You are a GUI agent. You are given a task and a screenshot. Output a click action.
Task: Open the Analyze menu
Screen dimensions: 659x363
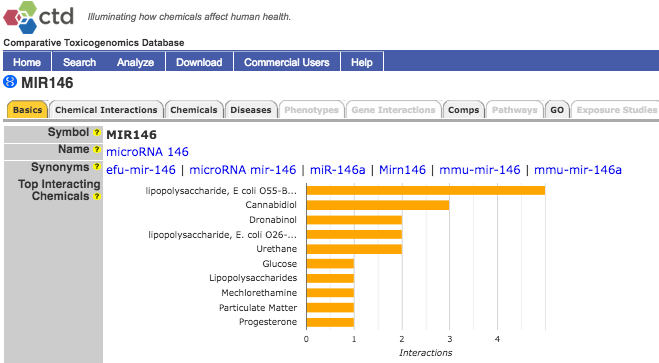(x=135, y=62)
